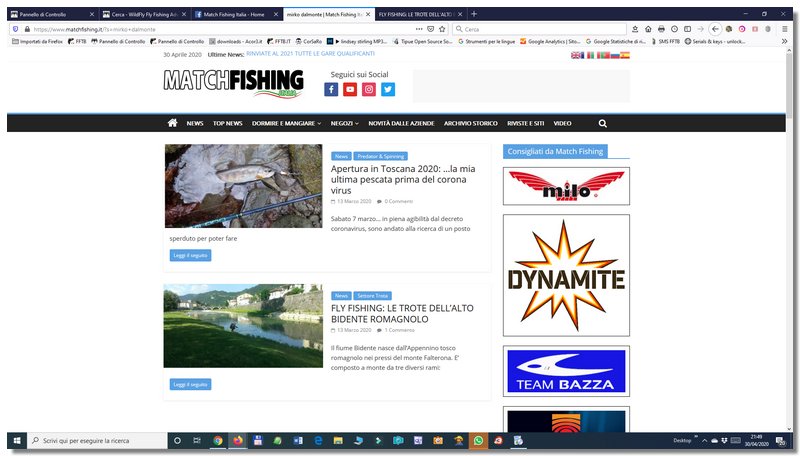The width and height of the screenshot is (800, 456).
Task: Open the Rinviate al 2021 news ticker link
Action: tap(310, 54)
